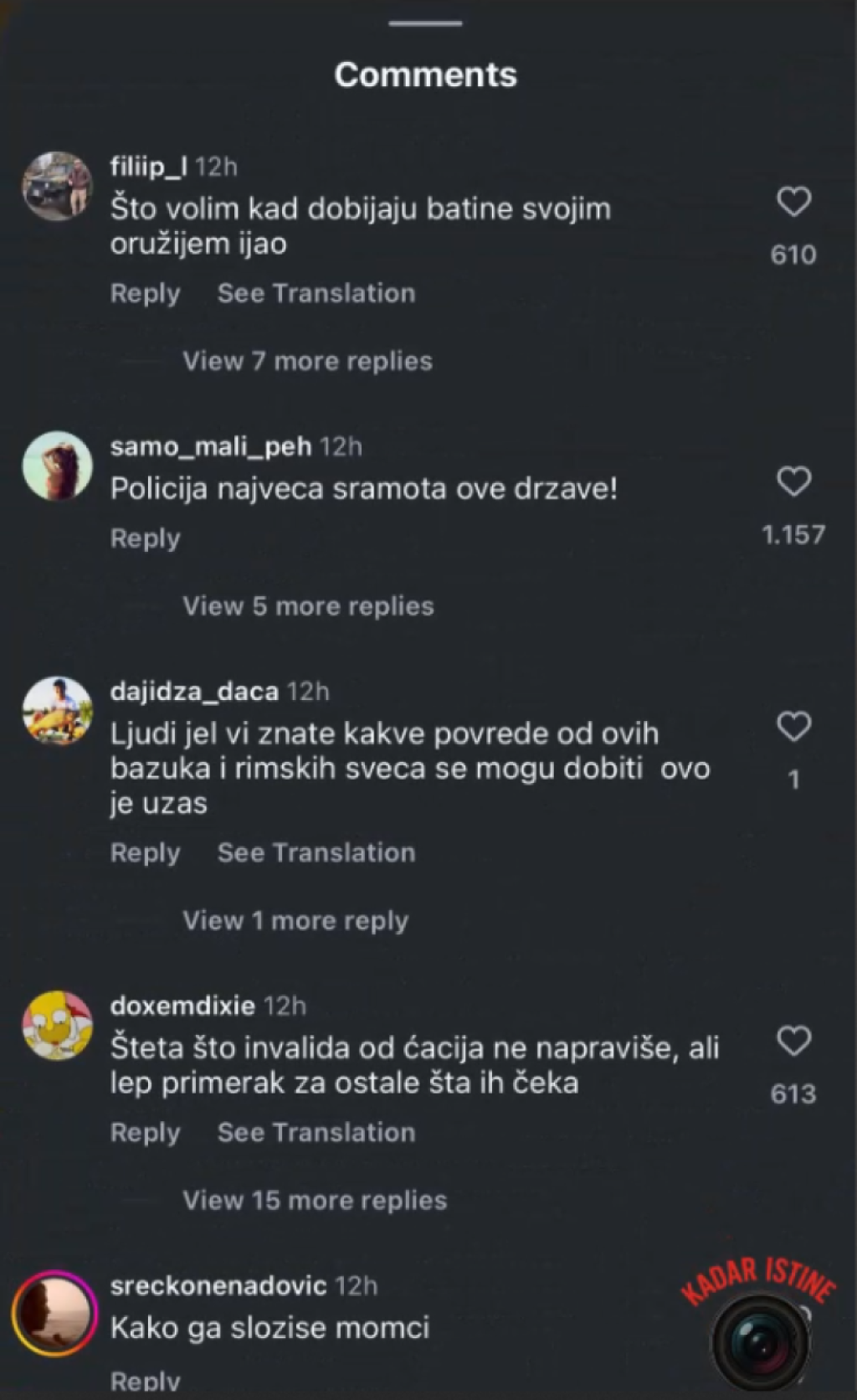Expand 7 more replies under filiip_l
This screenshot has height=1400, width=857.
coord(307,361)
